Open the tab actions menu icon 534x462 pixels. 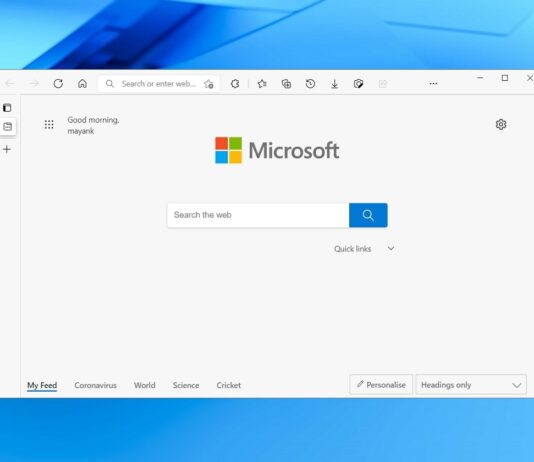pos(7,108)
